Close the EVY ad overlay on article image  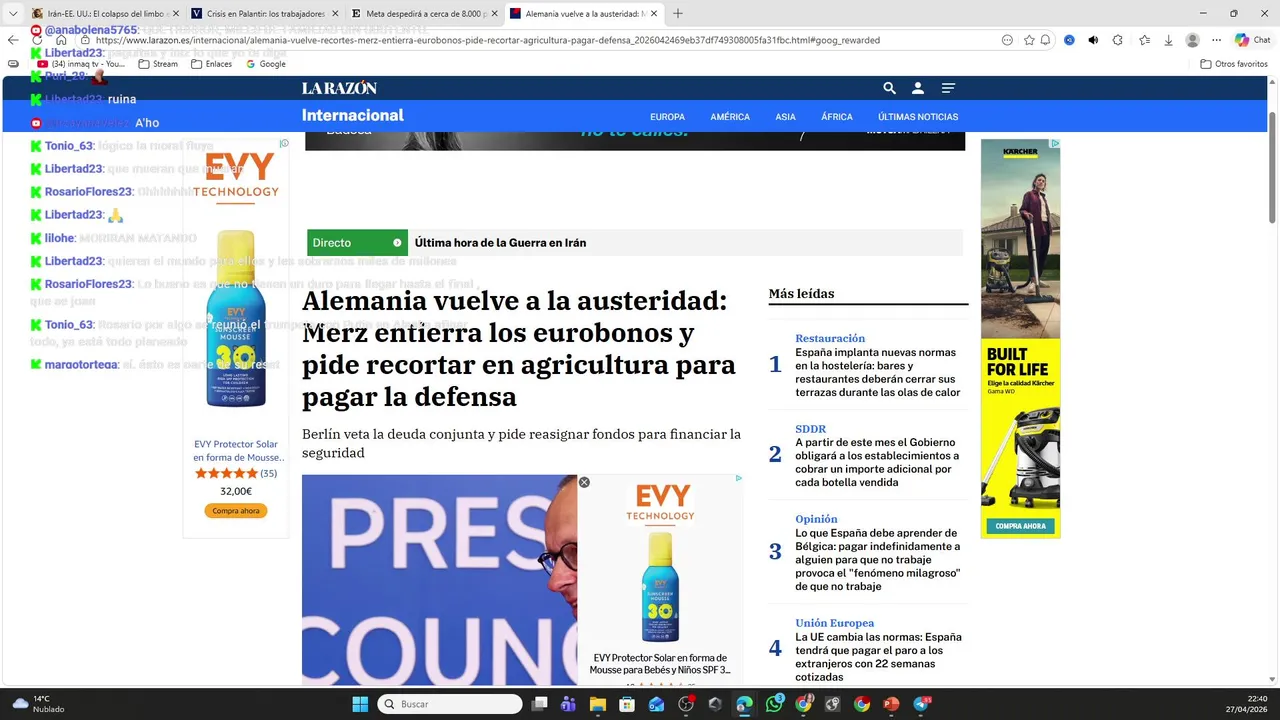[584, 482]
